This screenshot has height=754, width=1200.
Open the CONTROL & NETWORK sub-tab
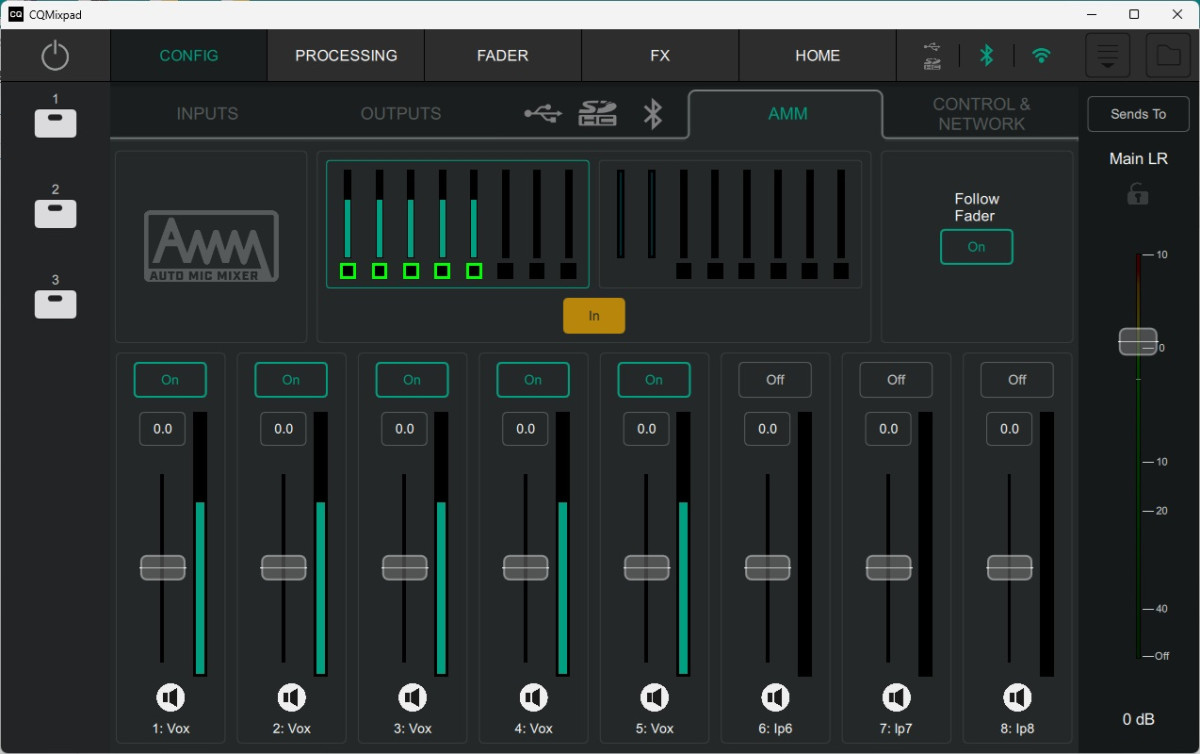pyautogui.click(x=981, y=114)
